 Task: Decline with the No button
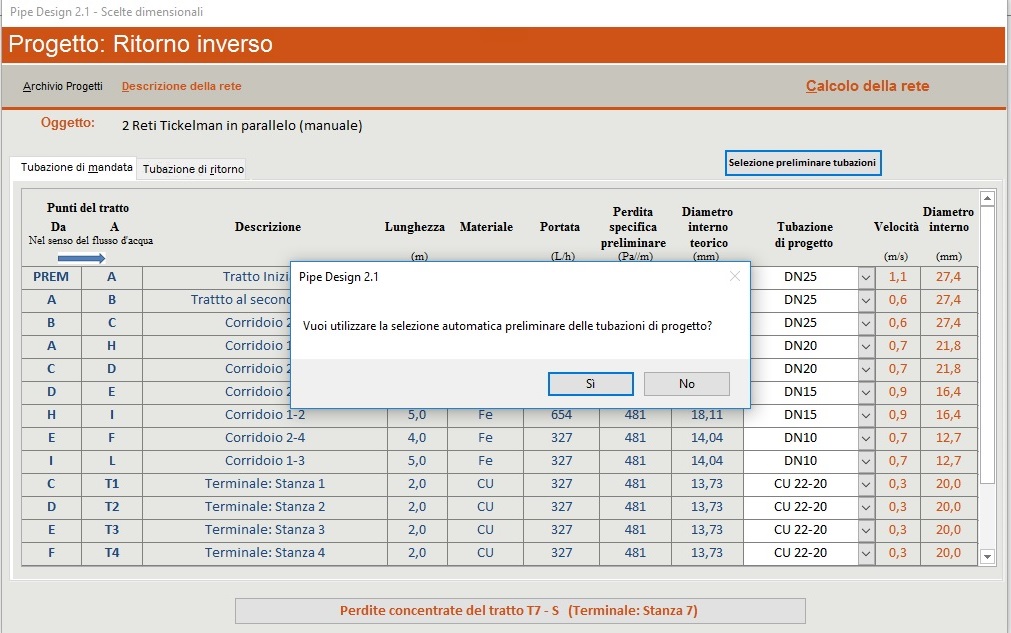[687, 384]
